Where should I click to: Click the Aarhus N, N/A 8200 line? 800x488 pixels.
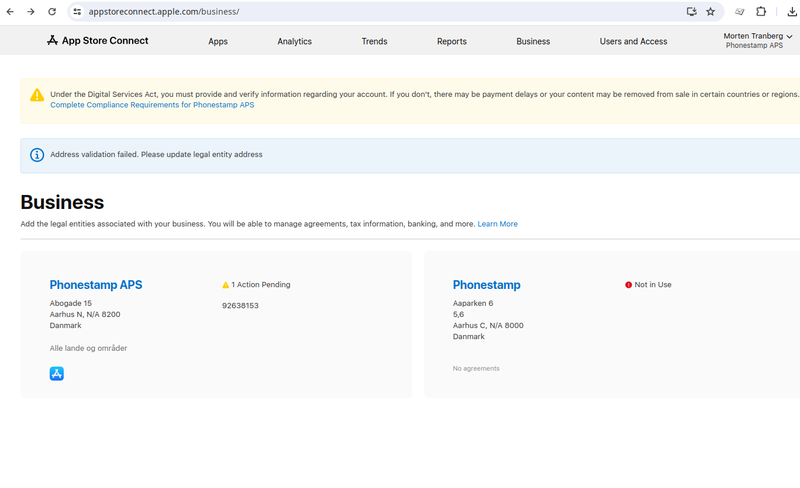[85, 314]
